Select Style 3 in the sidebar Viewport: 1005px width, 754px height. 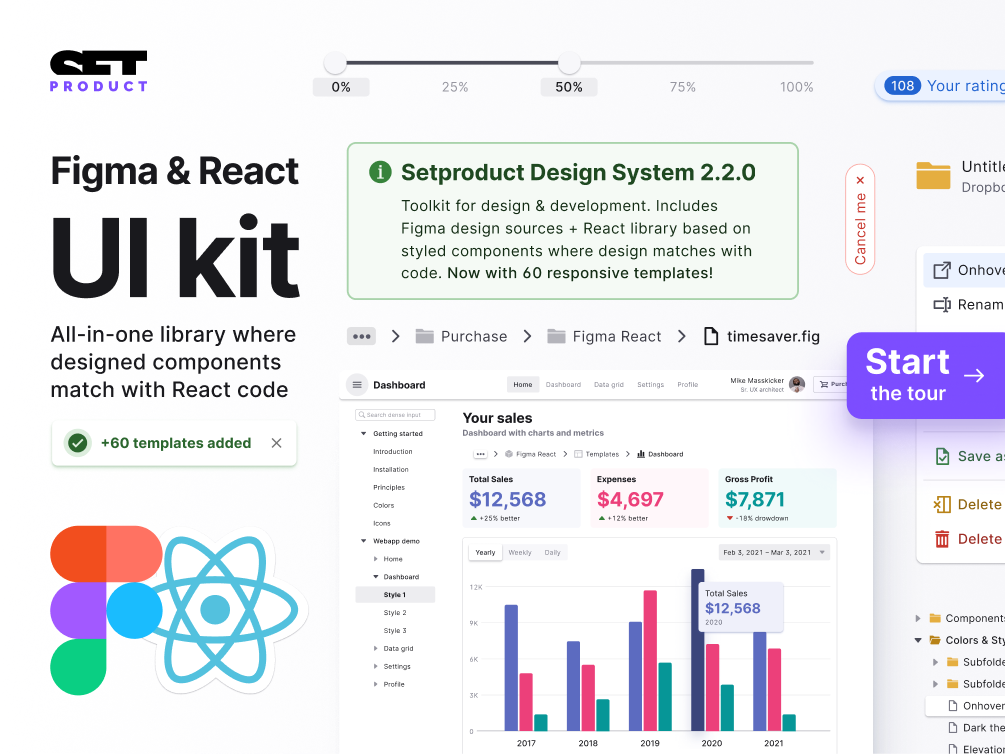pyautogui.click(x=395, y=631)
